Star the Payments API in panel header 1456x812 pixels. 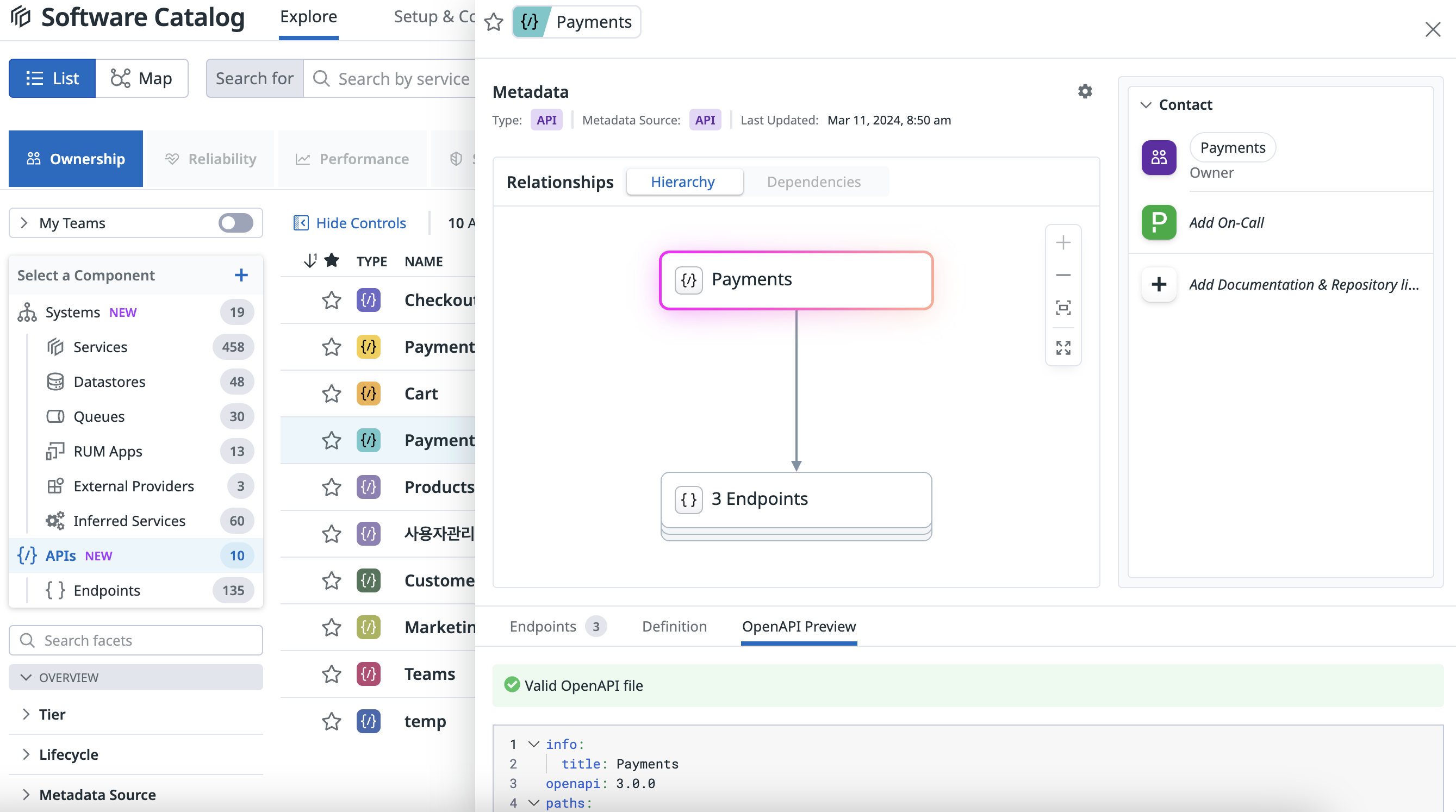(494, 22)
